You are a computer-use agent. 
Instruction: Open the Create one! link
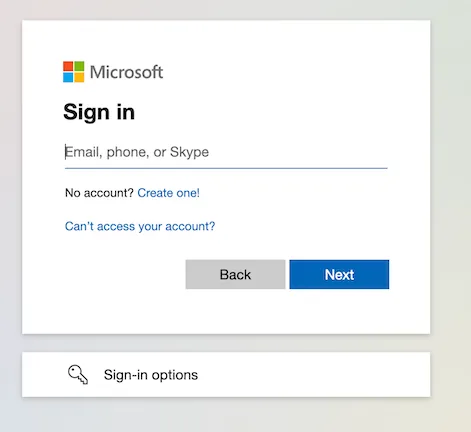coord(168,193)
